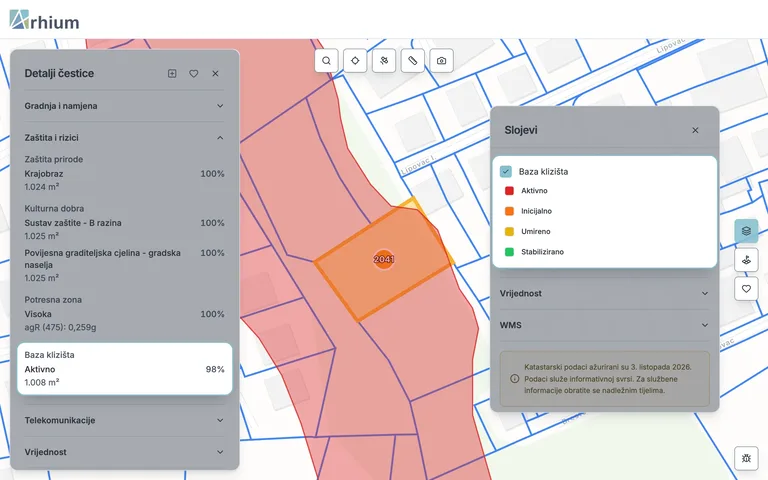
Task: Click the red Aktivno legend swatch
Action: [509, 191]
